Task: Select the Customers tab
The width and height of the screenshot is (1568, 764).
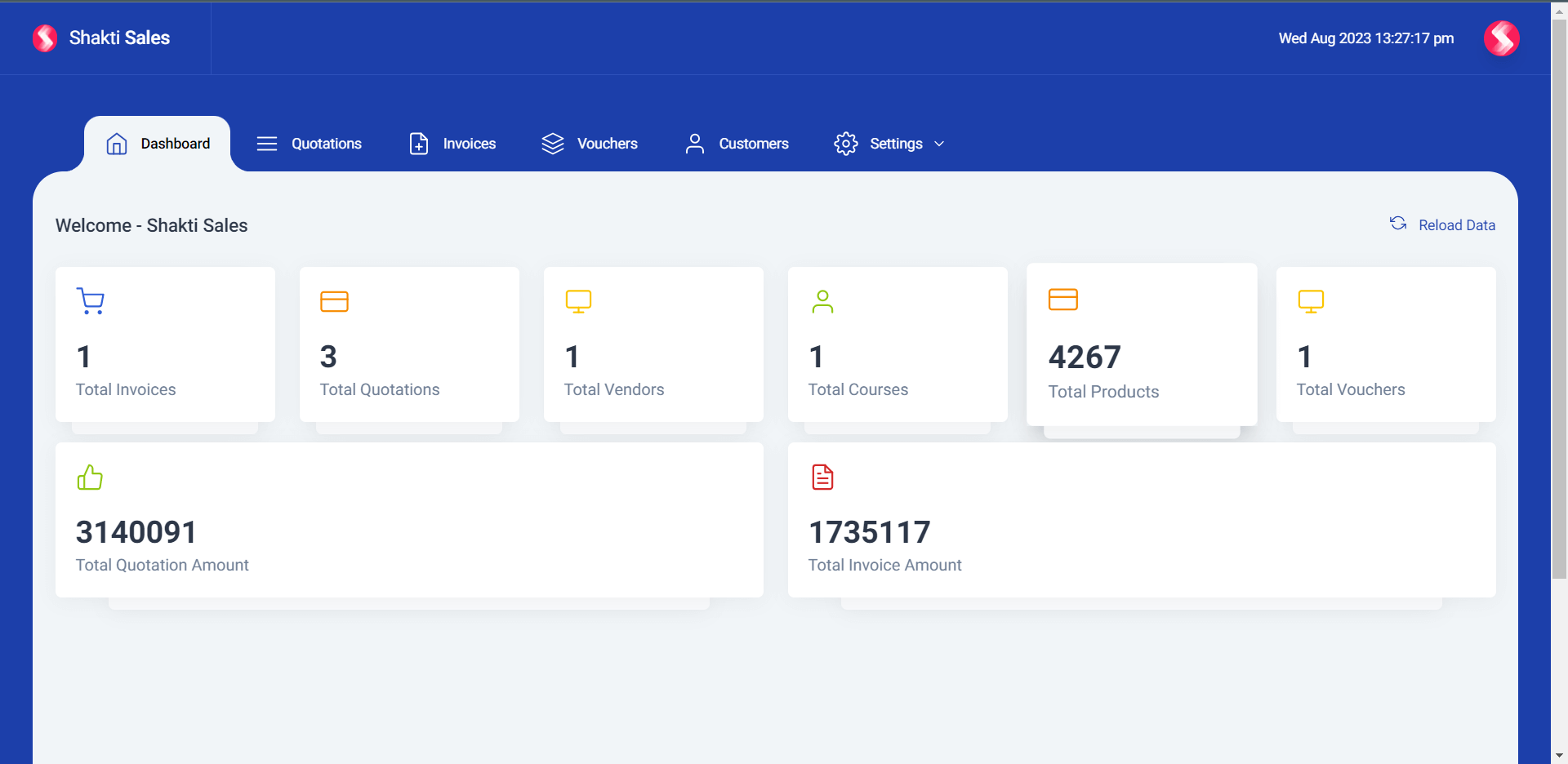Action: 737,144
